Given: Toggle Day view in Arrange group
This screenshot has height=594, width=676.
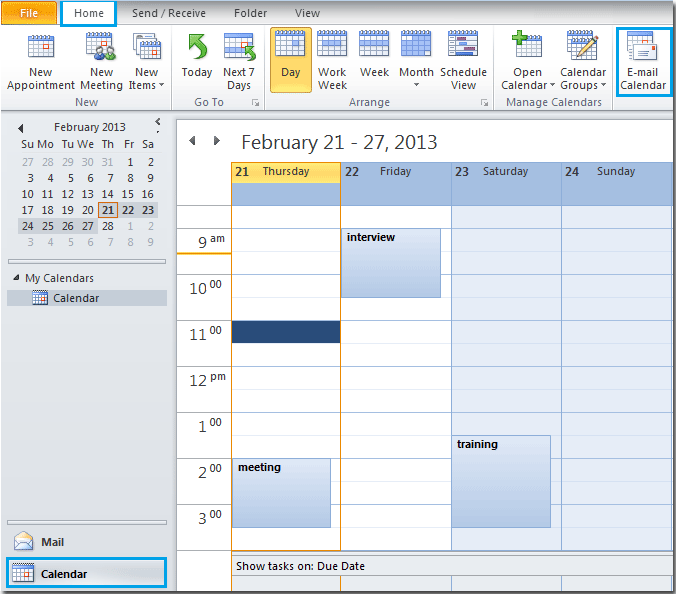Looking at the screenshot, I should tap(290, 59).
